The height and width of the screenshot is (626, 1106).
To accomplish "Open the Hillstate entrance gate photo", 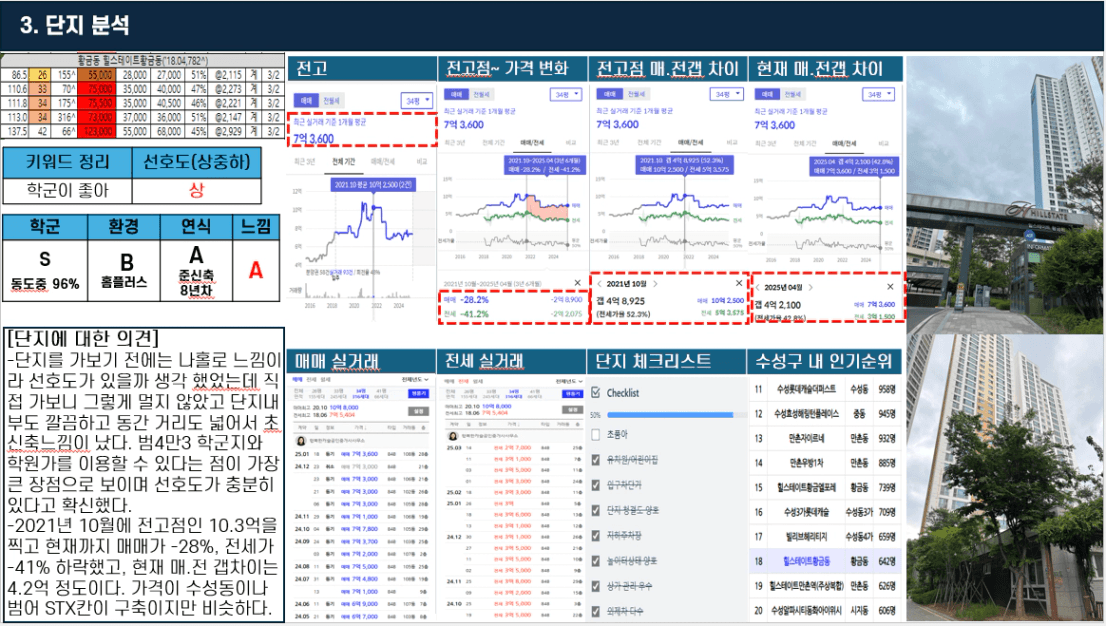I will 1004,194.
